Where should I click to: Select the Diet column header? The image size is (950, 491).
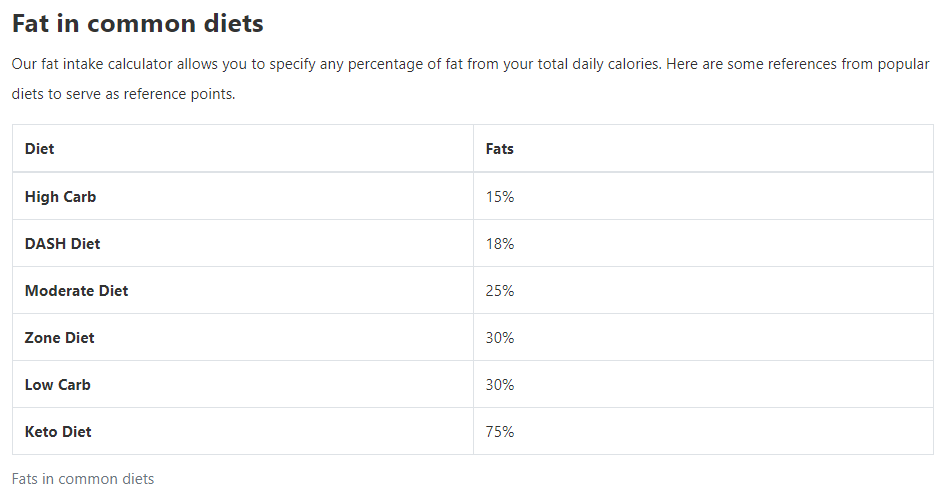point(39,149)
